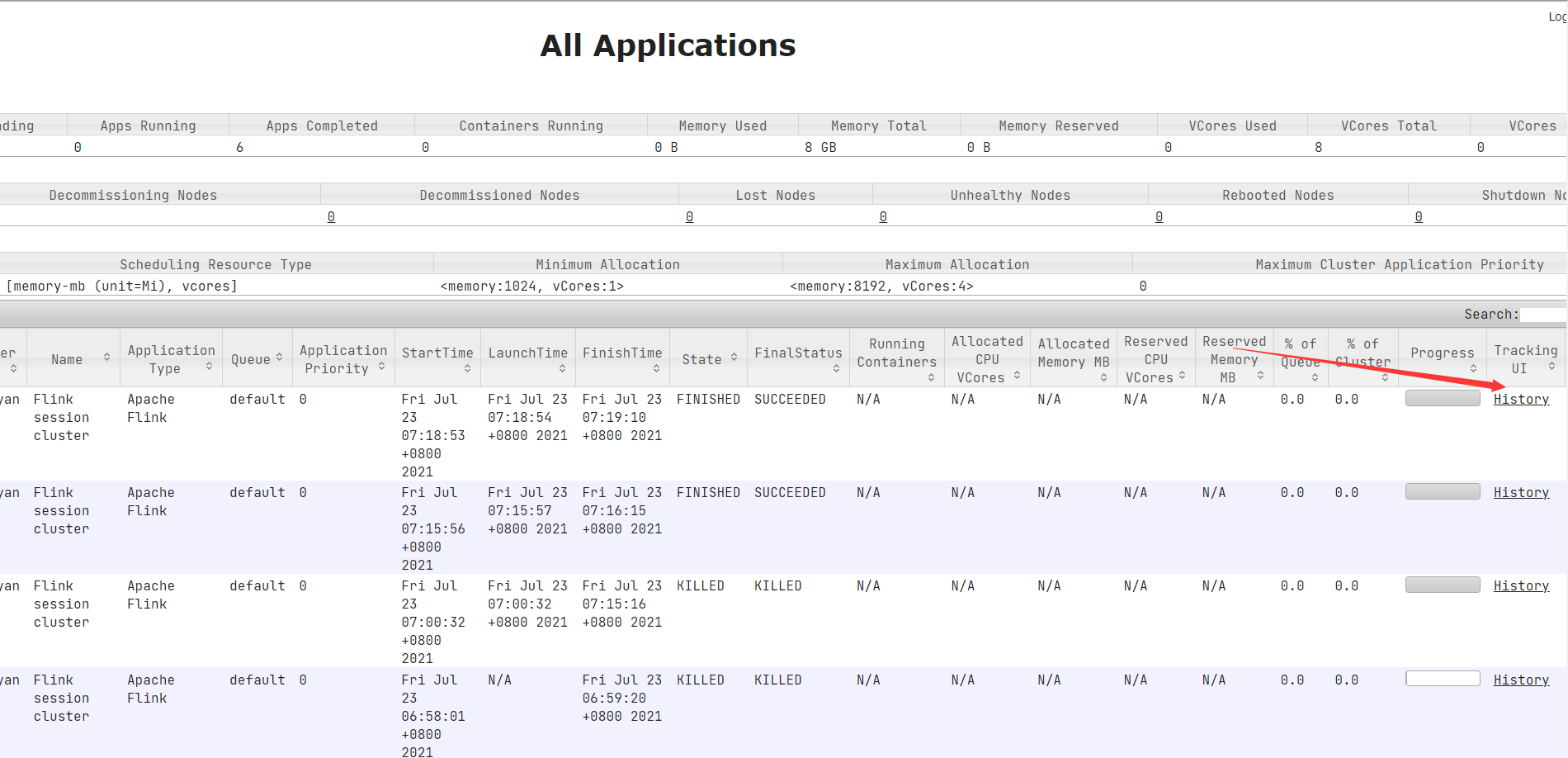Sort by Progress column
Screen dimensions: 1568x758
click(1443, 359)
